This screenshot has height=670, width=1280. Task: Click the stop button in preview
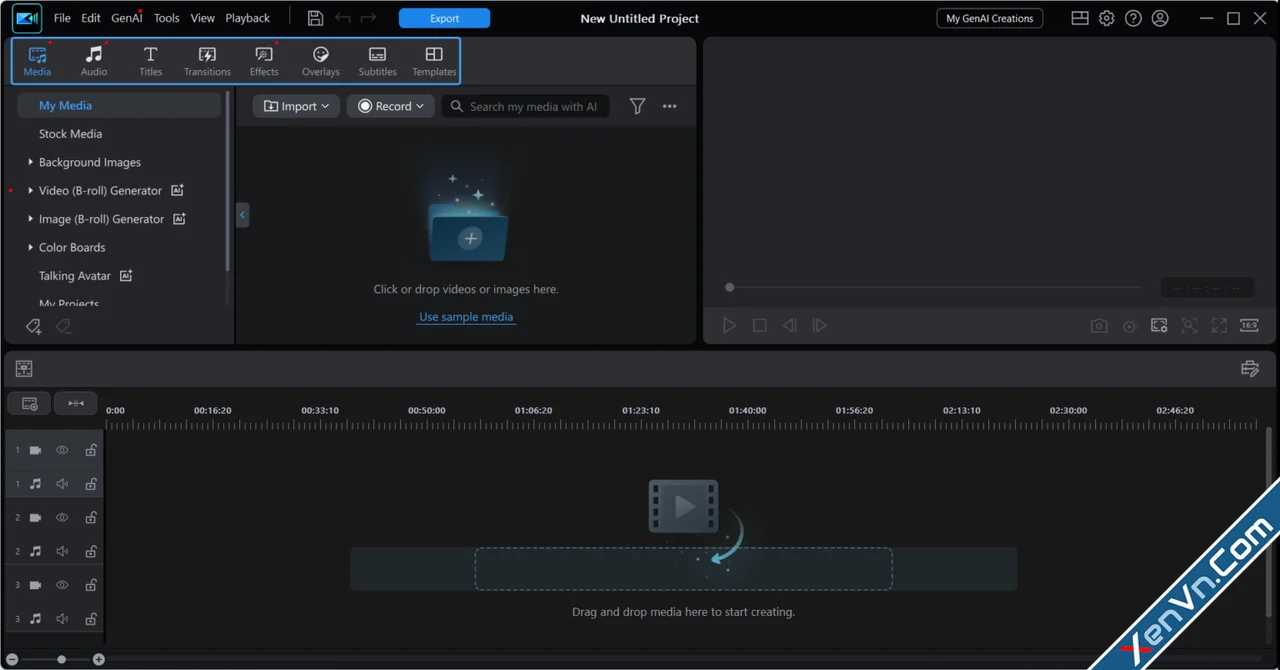tap(760, 325)
